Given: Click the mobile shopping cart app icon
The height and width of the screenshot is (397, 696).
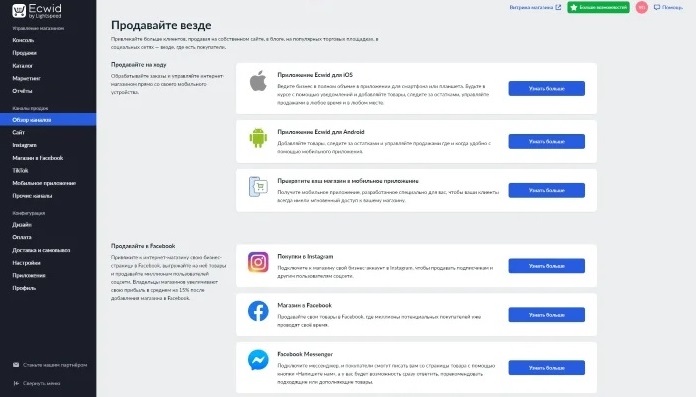Looking at the screenshot, I should coord(258,187).
